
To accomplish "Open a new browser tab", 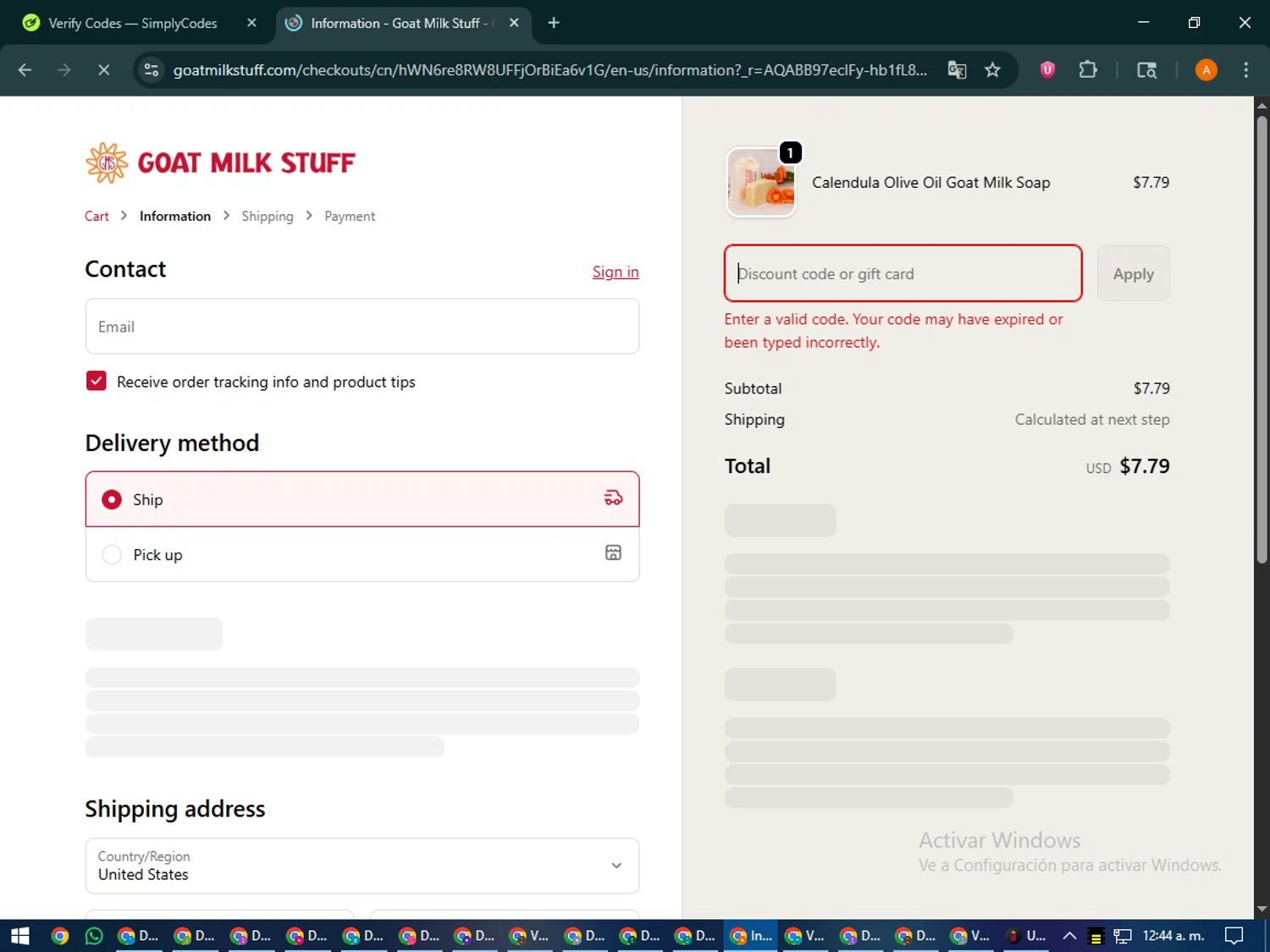I will 554,23.
